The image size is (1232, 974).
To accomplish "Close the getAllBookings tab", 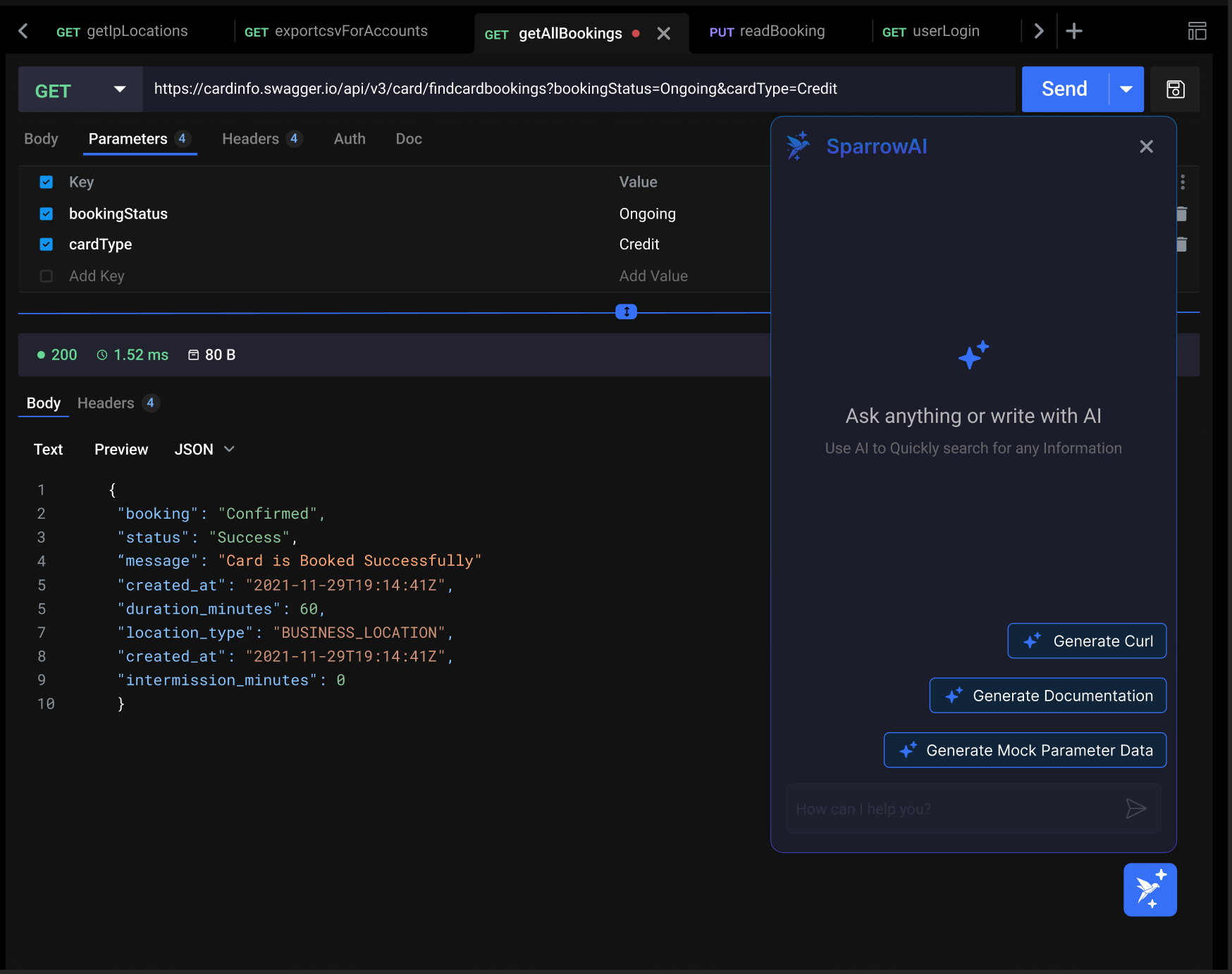I will pos(663,34).
